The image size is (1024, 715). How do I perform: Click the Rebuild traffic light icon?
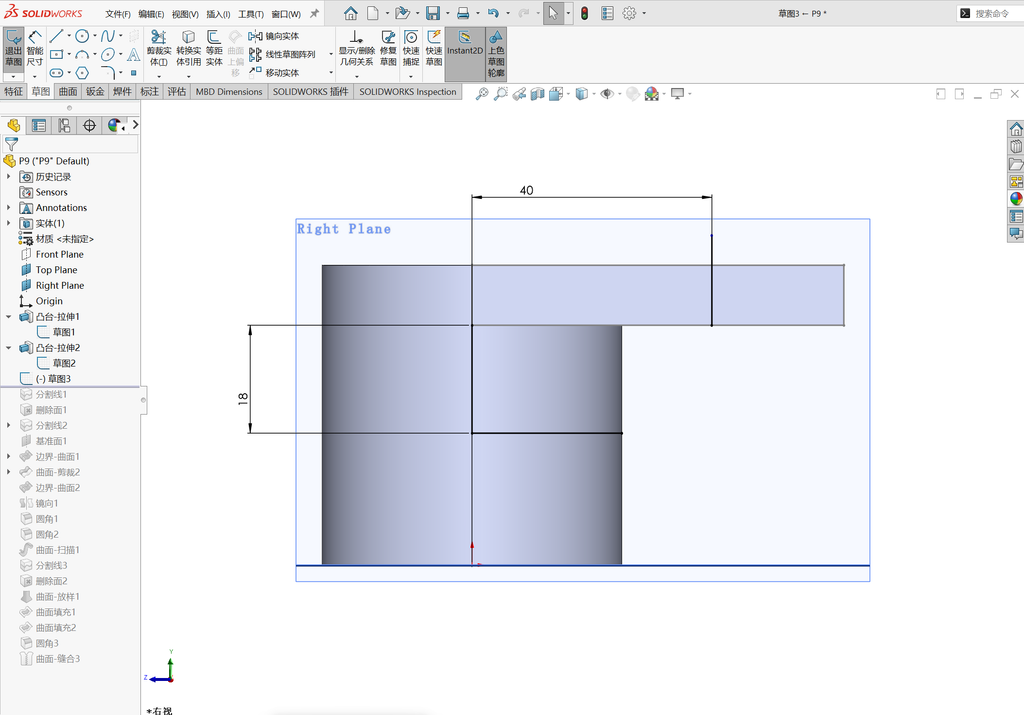coord(584,13)
